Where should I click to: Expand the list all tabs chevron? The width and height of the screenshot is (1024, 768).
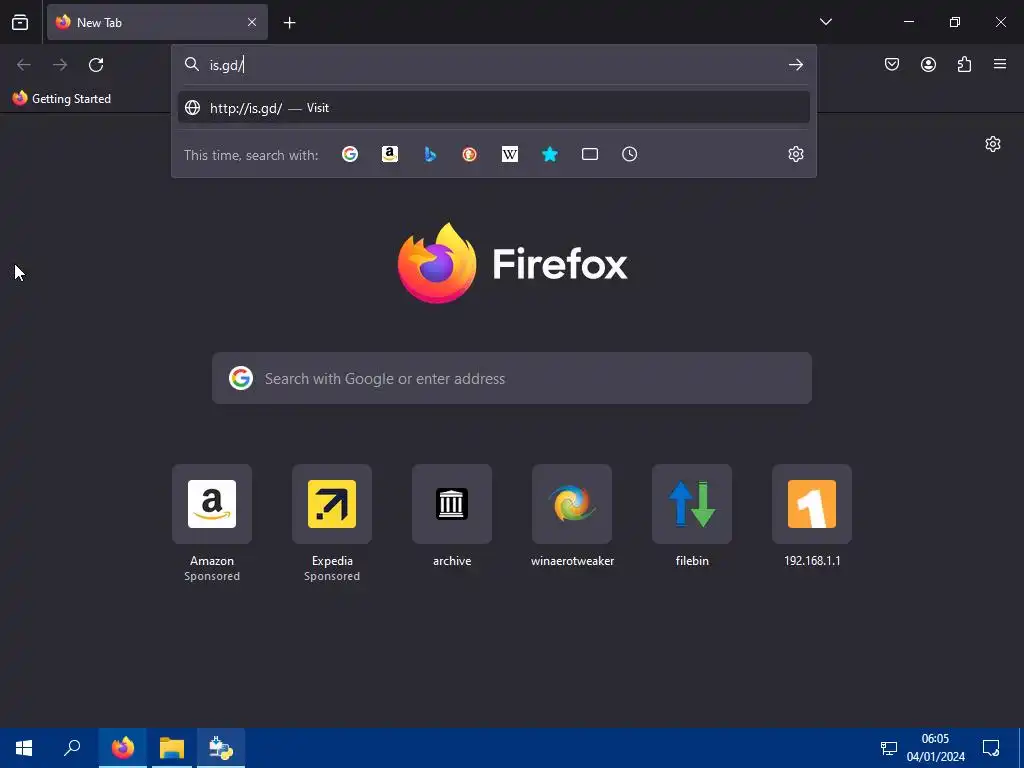coord(825,22)
